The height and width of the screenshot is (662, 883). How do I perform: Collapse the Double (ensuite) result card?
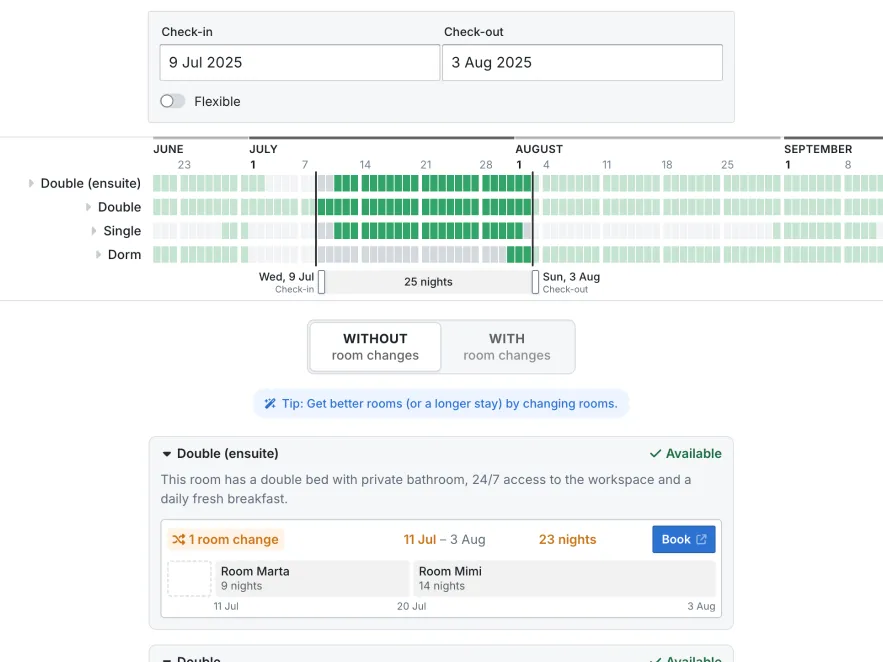click(167, 454)
